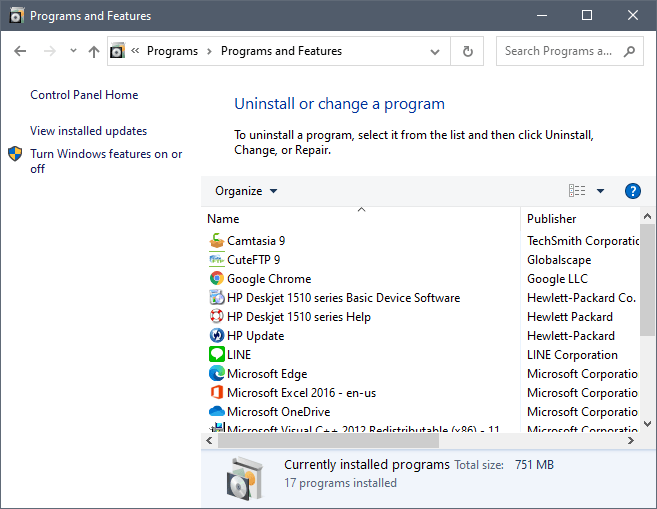The width and height of the screenshot is (657, 509).
Task: Select the Microsoft OneDrive row text
Action: tap(279, 411)
